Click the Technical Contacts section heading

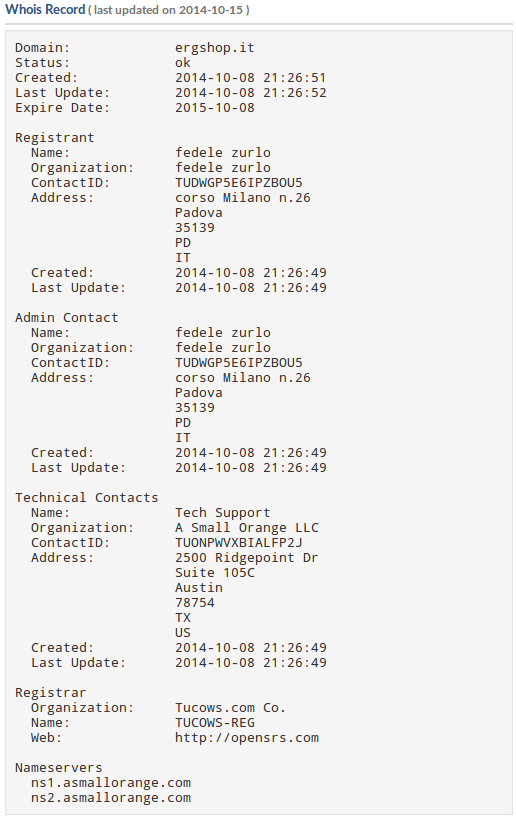[x=86, y=498]
